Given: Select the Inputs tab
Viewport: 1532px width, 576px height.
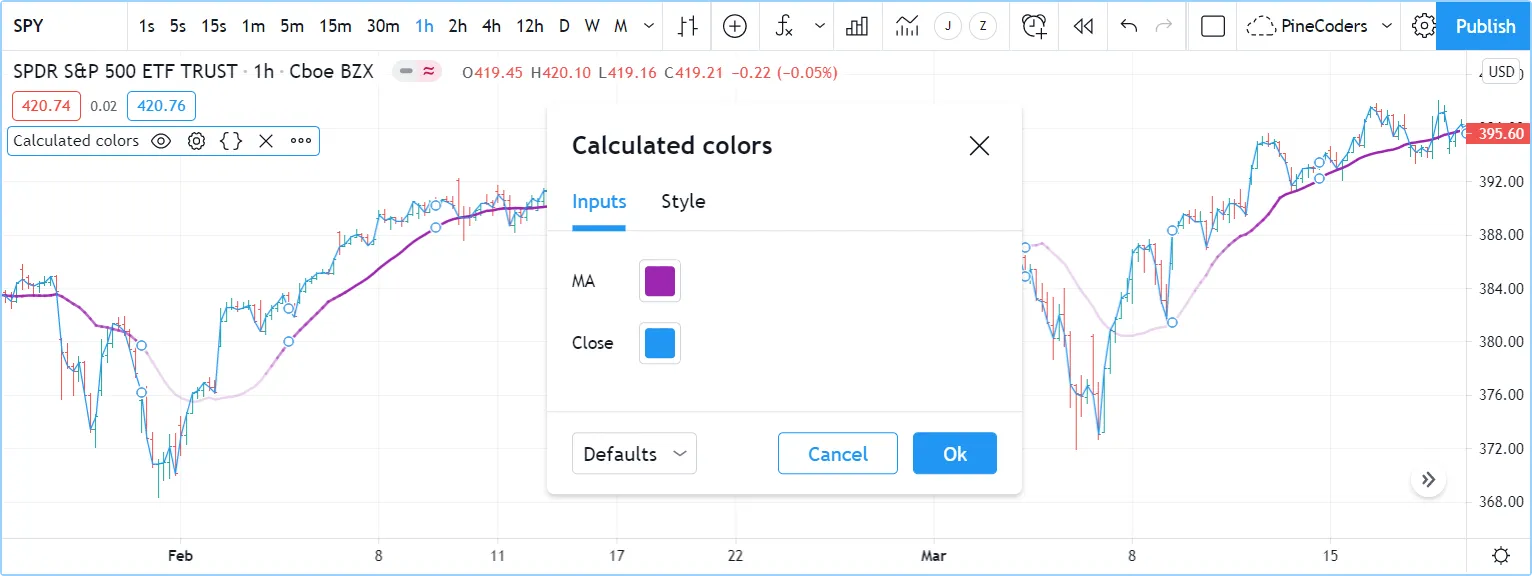Looking at the screenshot, I should pos(599,202).
